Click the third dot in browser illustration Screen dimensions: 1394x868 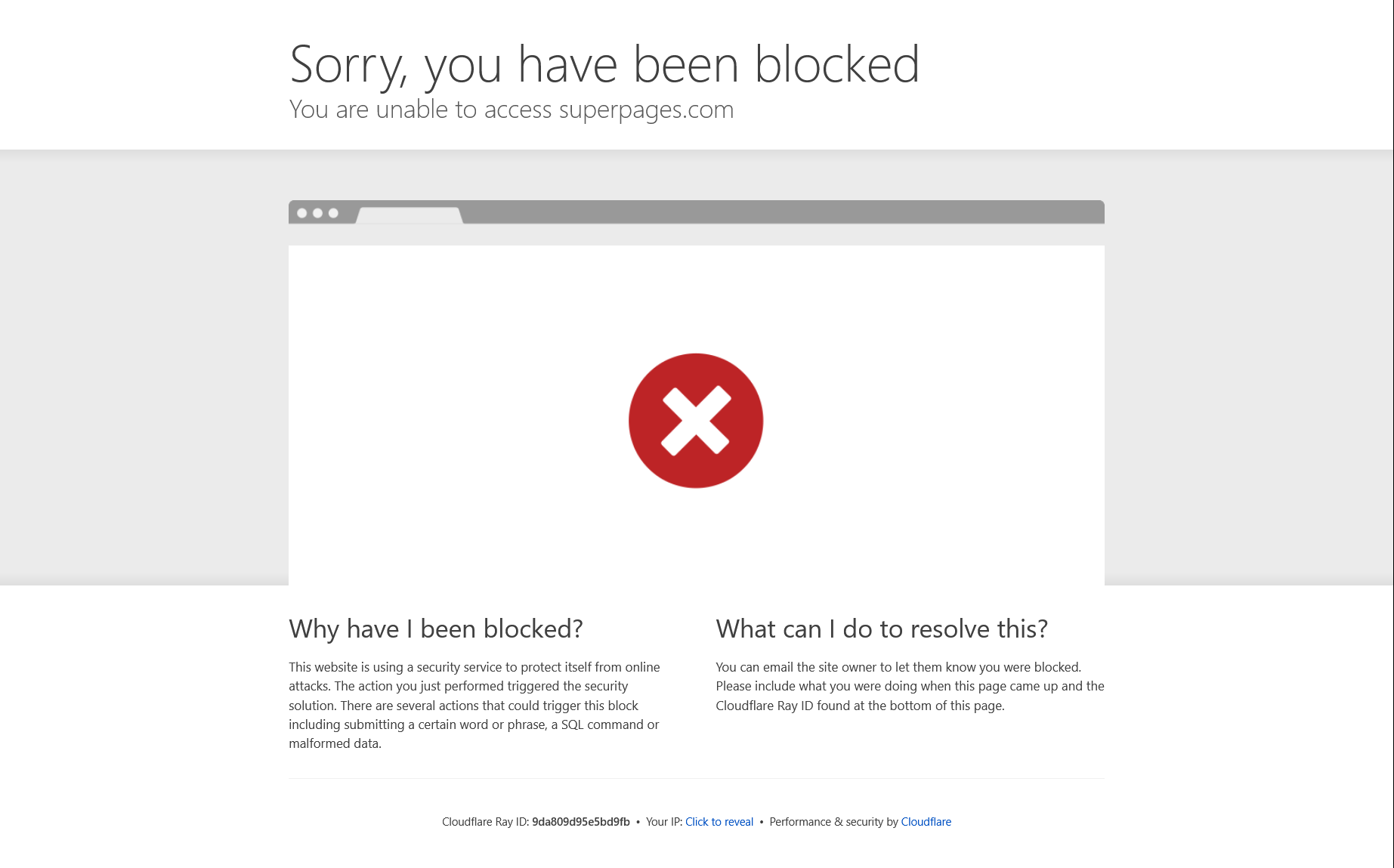[333, 213]
